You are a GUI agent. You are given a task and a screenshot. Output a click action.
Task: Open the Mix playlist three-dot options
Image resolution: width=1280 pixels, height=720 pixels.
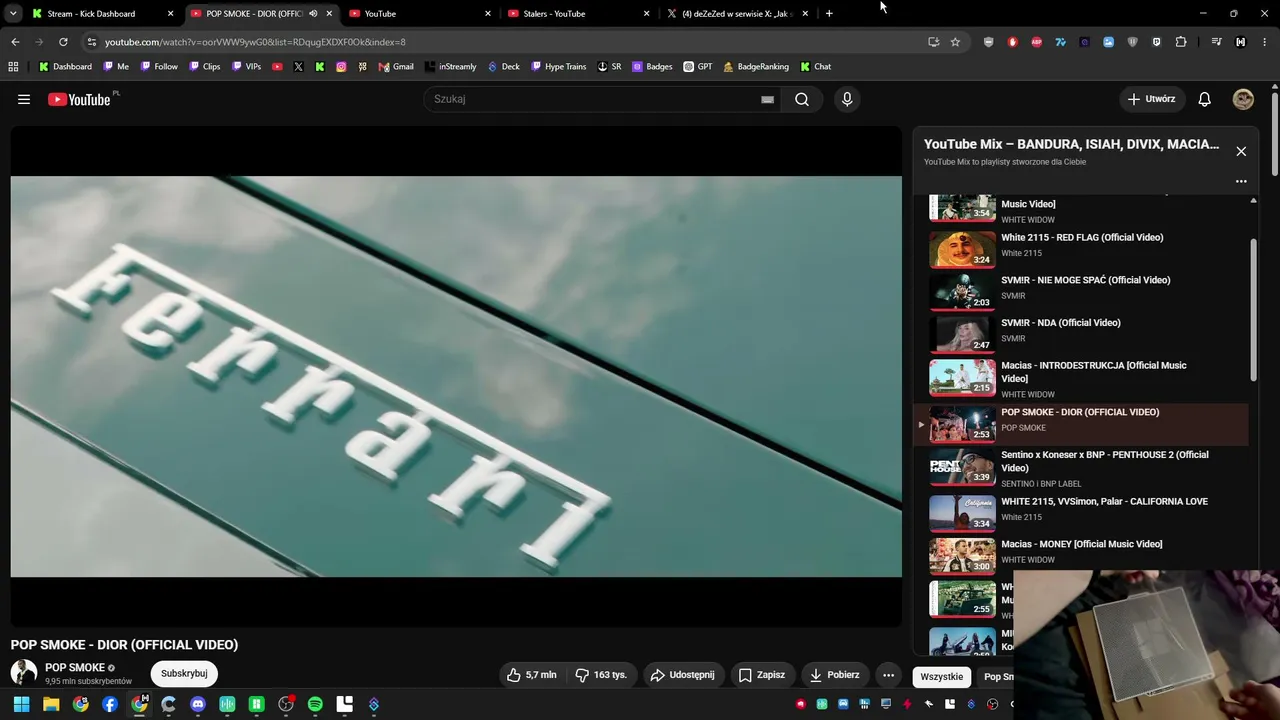pos(1241,181)
